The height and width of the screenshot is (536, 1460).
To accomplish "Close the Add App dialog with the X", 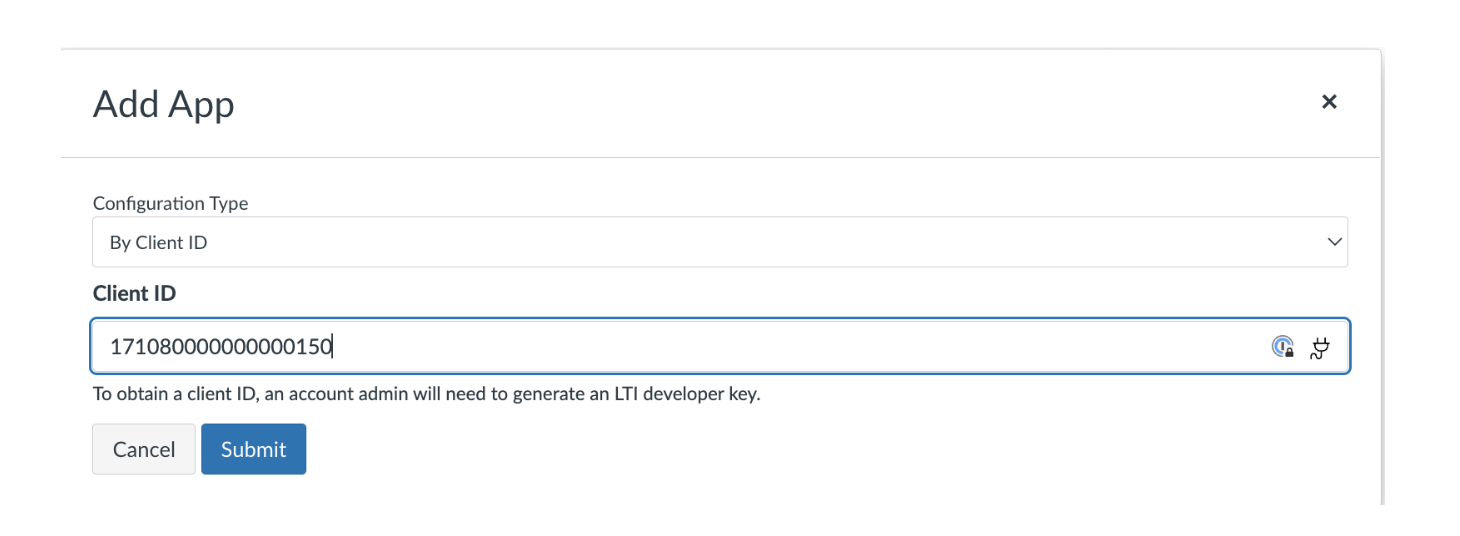I will (1329, 101).
